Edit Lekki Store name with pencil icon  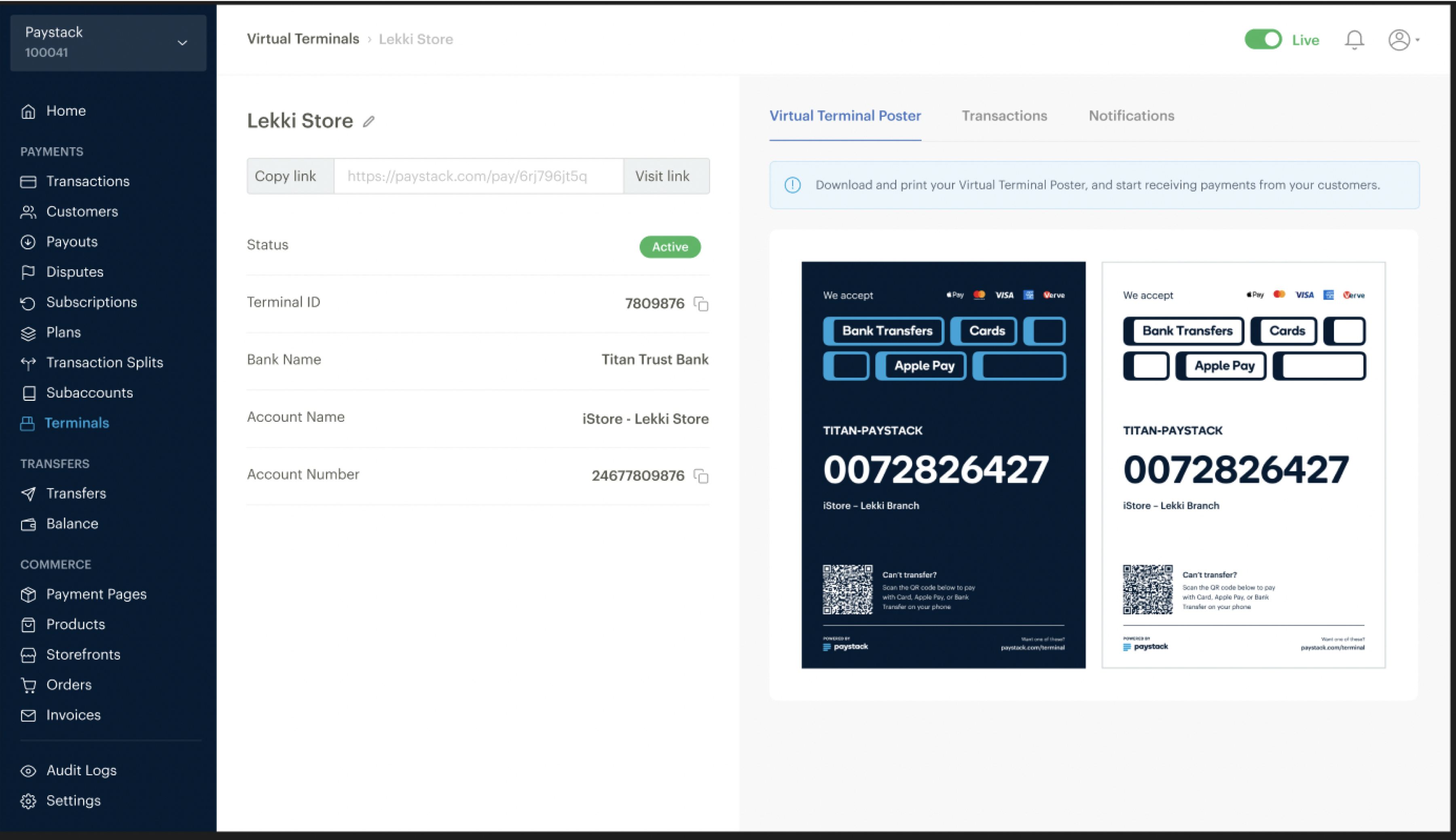(368, 121)
